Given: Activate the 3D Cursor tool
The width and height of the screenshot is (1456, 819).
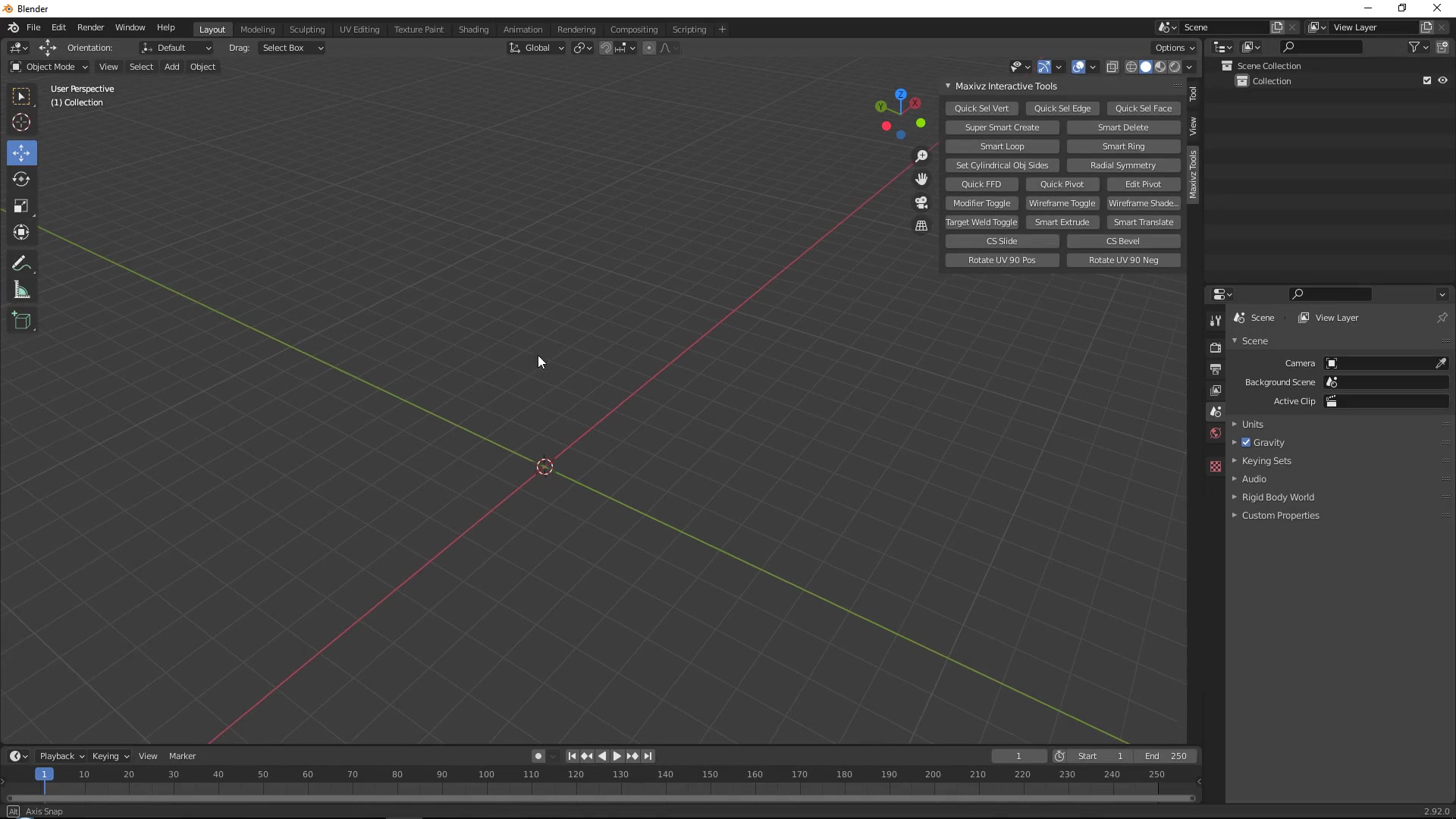Looking at the screenshot, I should coord(21,122).
